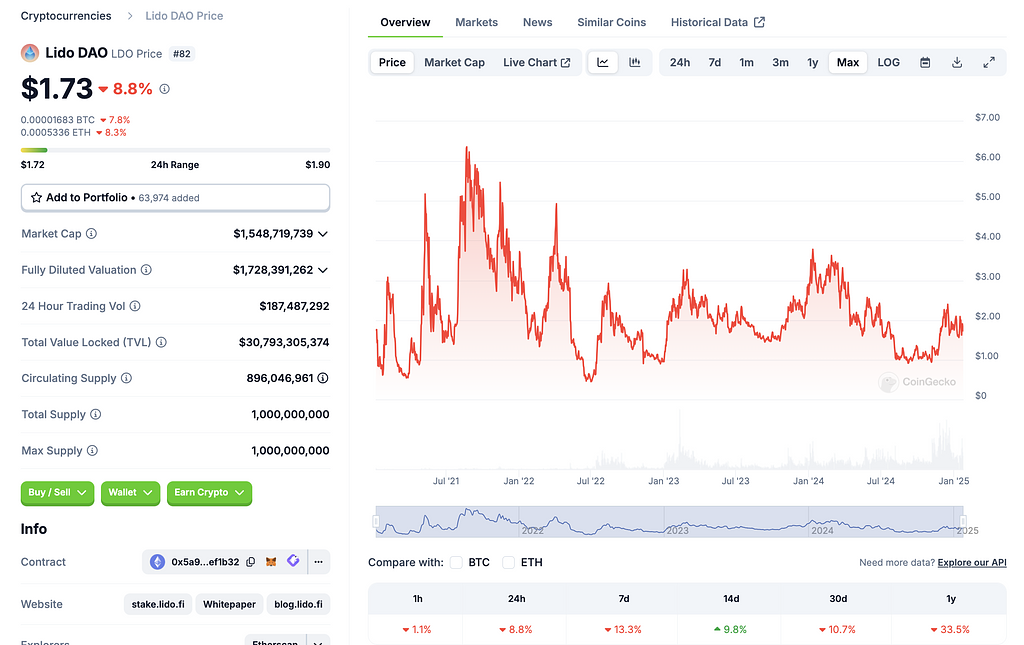Click the info icon beside Market Cap
1024x645 pixels.
[92, 234]
